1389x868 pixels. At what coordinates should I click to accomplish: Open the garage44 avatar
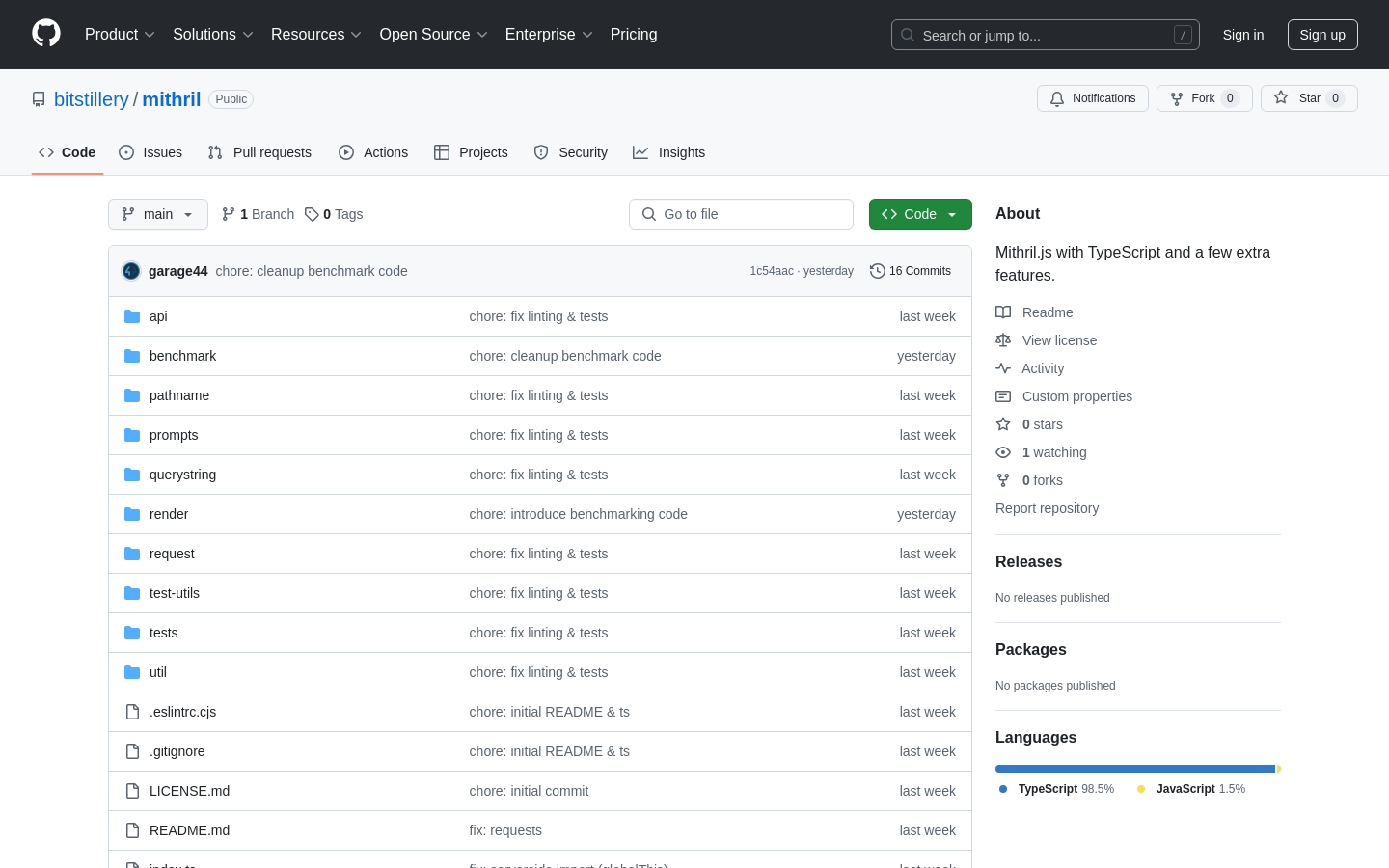pyautogui.click(x=131, y=271)
